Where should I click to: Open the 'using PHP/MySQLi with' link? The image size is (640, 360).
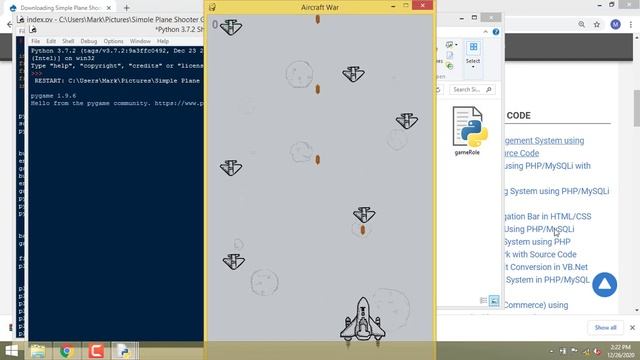[x=548, y=166]
